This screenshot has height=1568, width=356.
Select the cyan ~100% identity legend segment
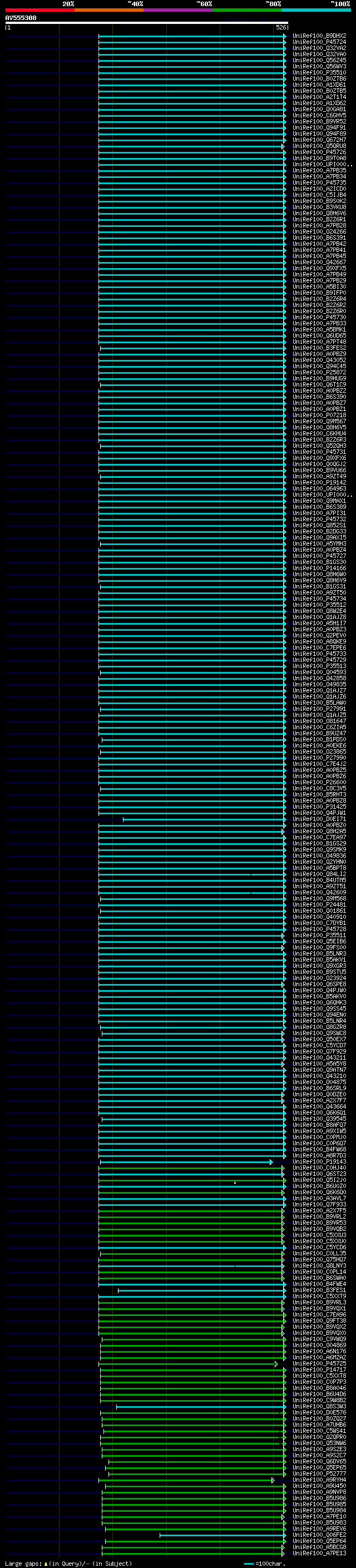coord(317,11)
